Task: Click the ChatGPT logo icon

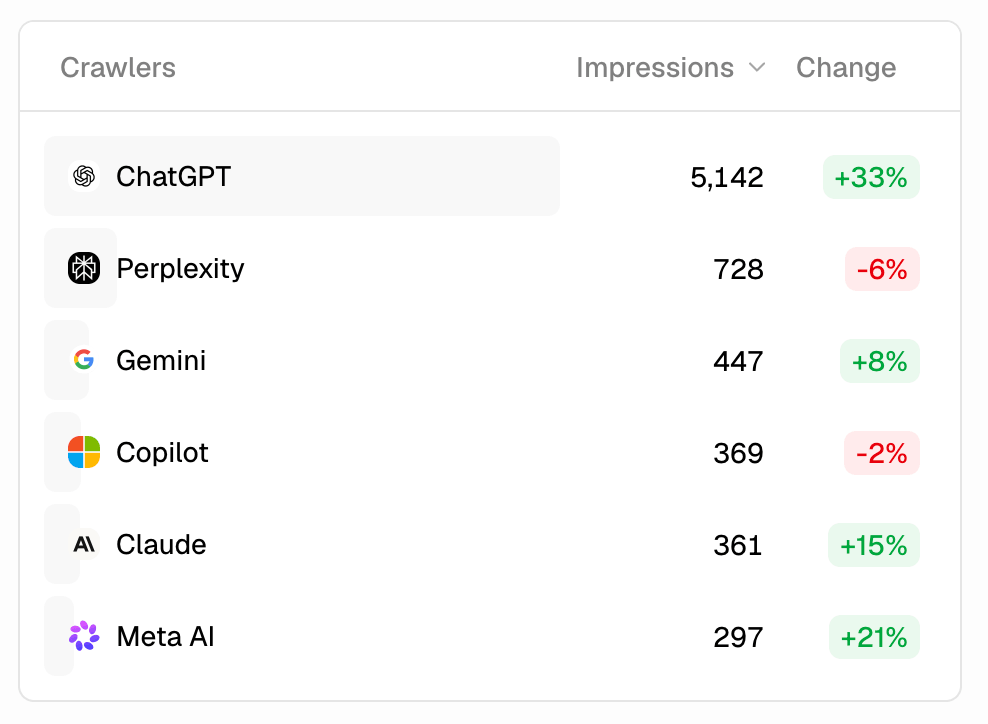Action: [x=84, y=176]
